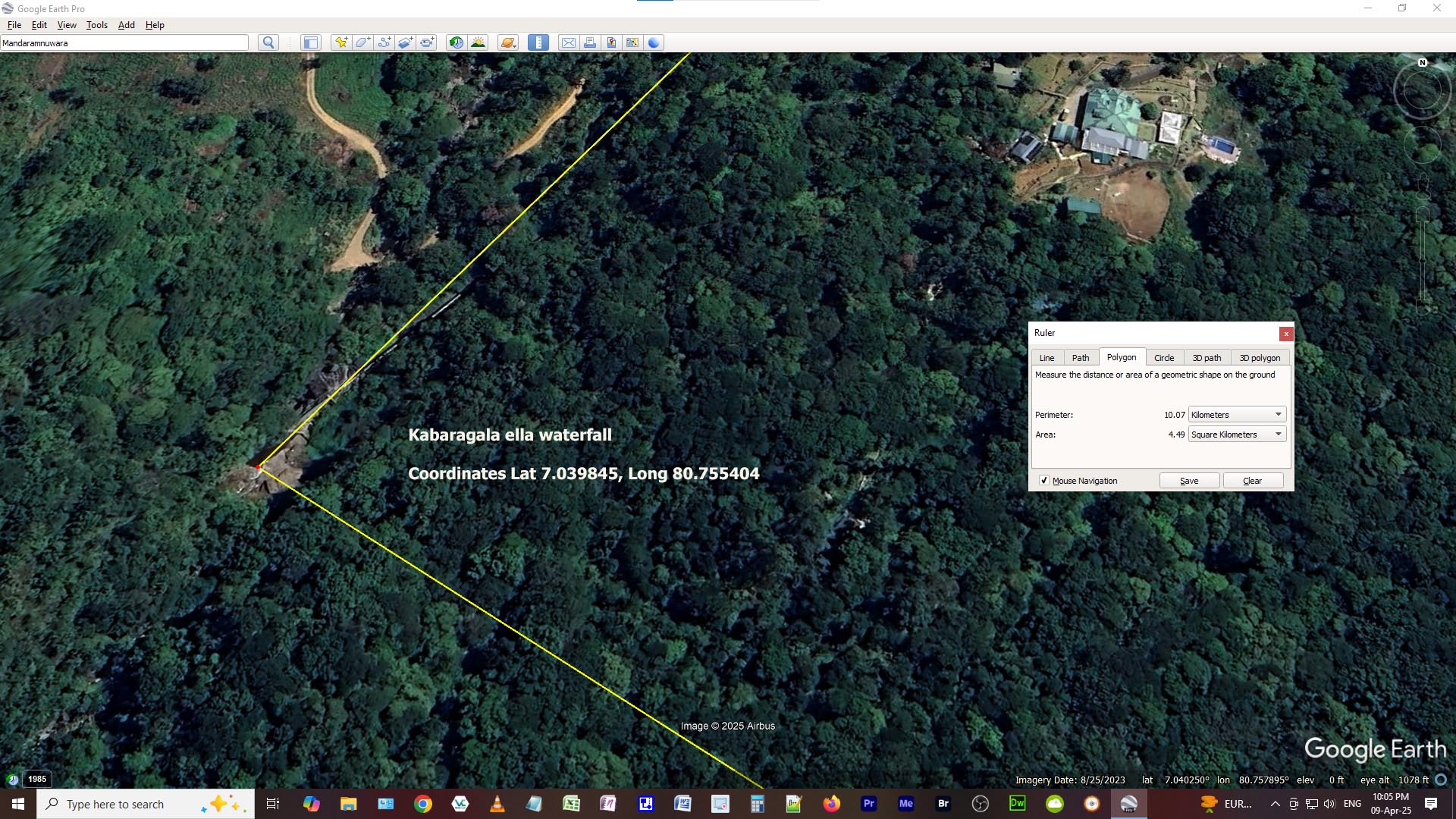Click the Add Placemark pushpin icon
This screenshot has height=819, width=1456.
[x=340, y=42]
